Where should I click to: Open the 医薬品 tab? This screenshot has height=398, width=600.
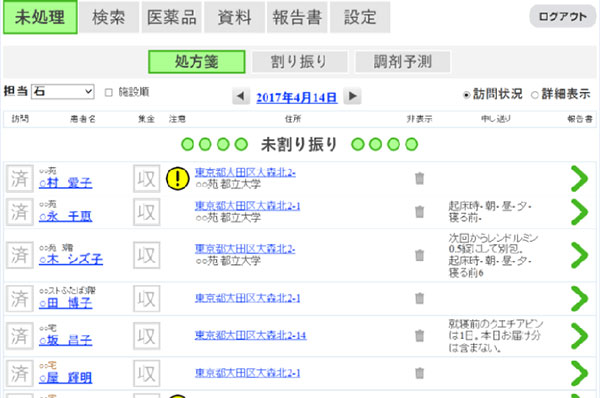point(171,17)
